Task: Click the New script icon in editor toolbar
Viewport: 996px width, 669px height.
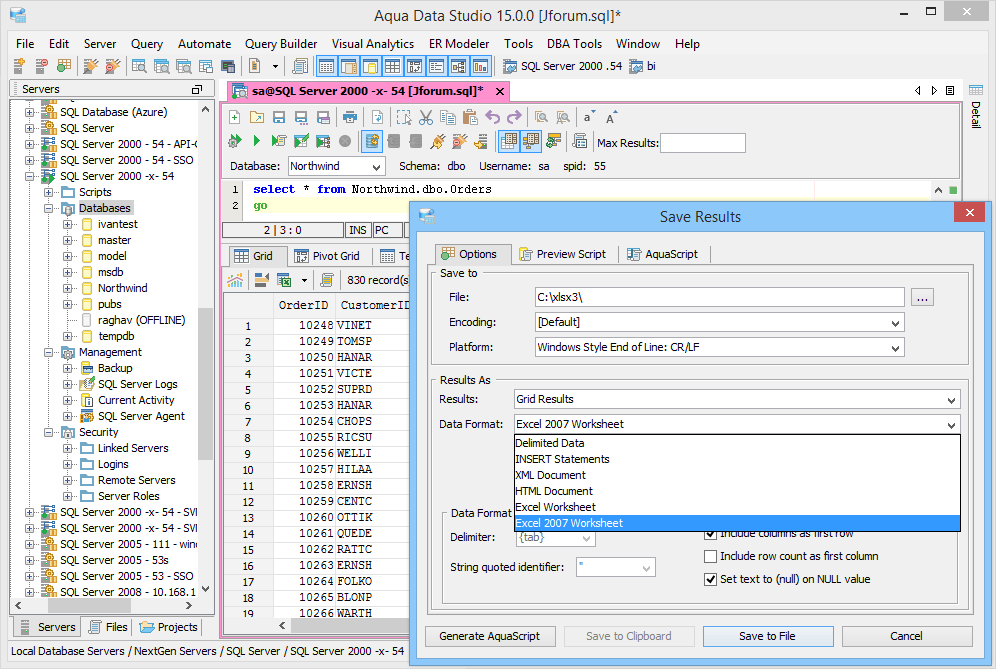Action: click(234, 118)
